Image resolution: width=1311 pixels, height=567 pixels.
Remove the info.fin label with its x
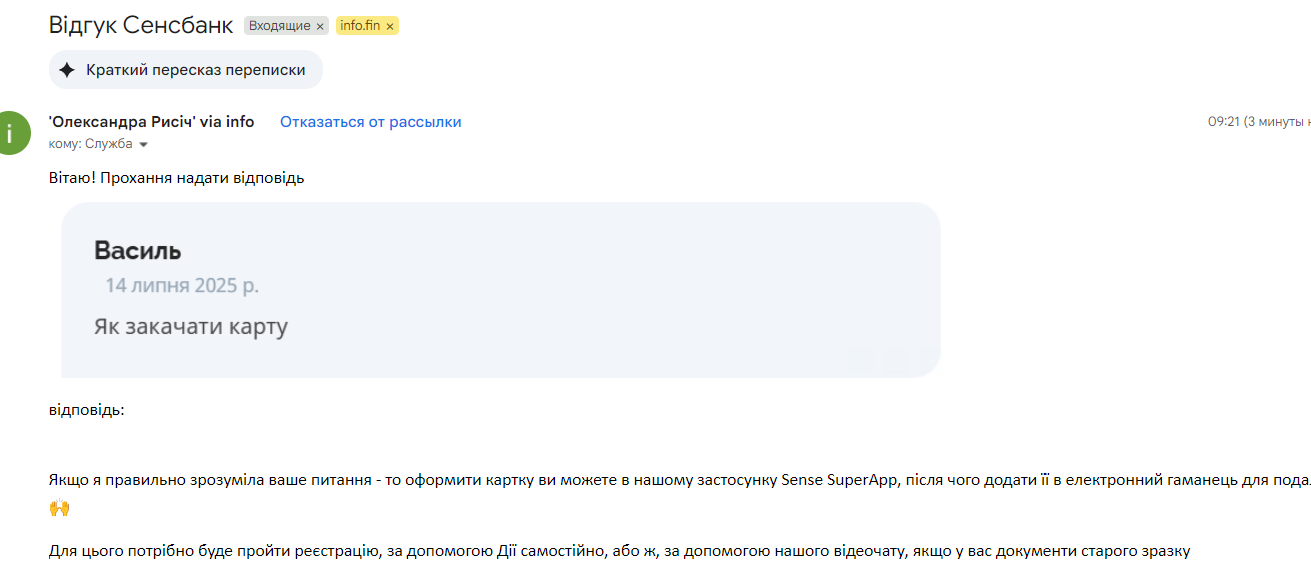pyautogui.click(x=390, y=26)
